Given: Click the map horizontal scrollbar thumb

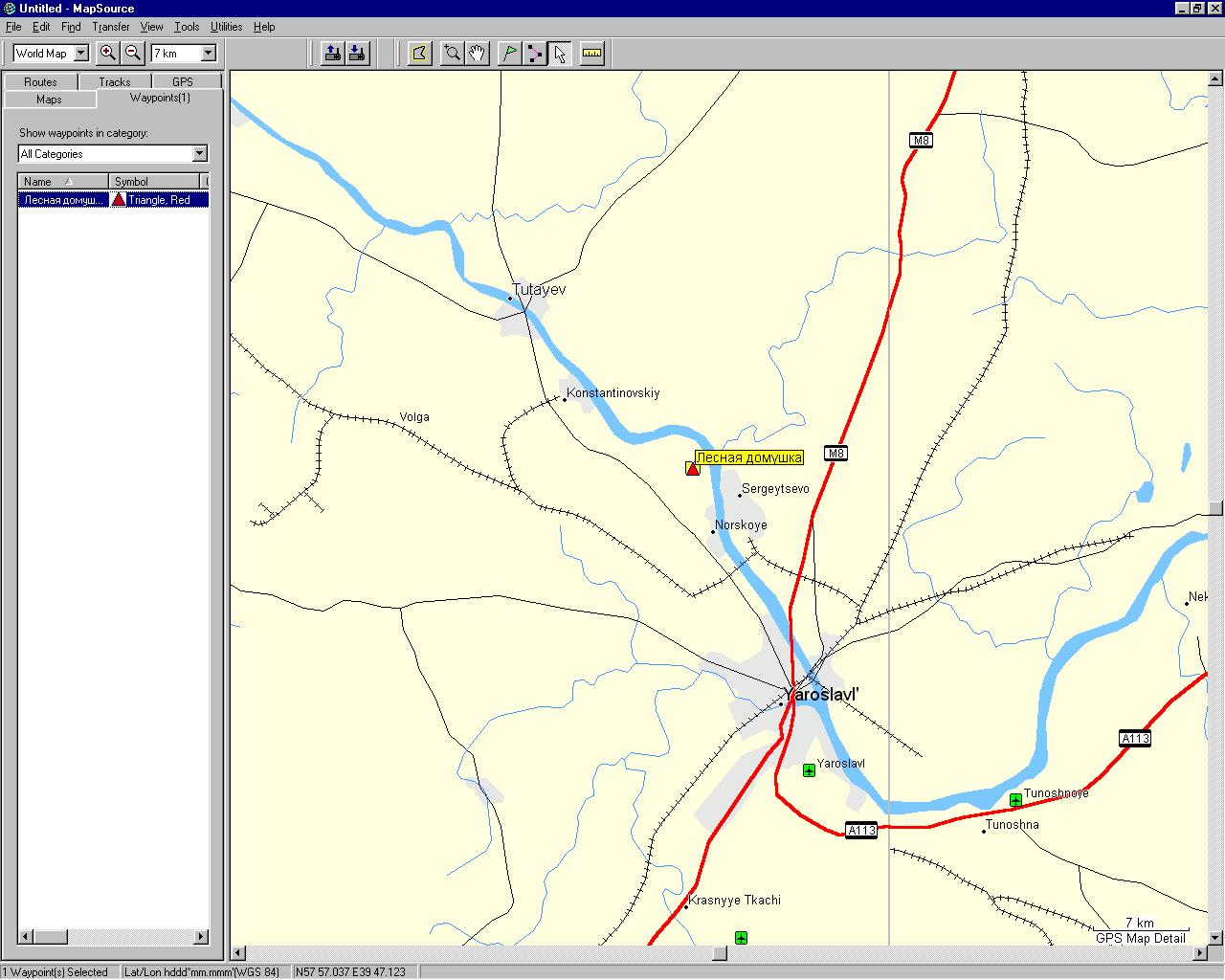Looking at the screenshot, I should [720, 953].
